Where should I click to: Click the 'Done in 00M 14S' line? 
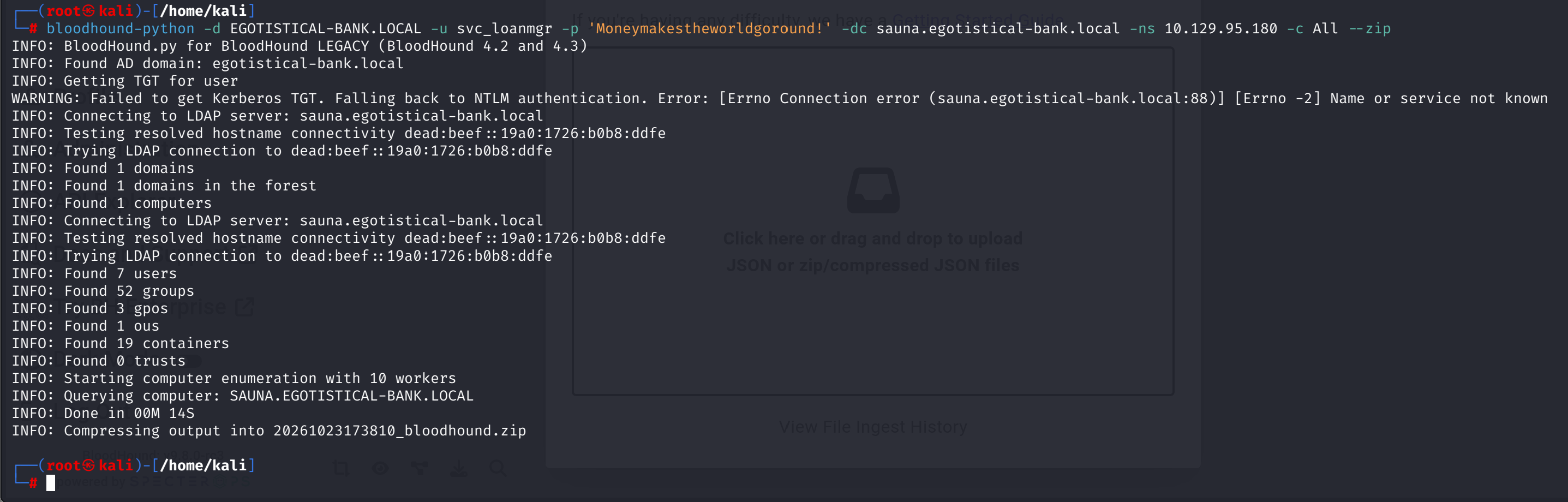point(103,414)
